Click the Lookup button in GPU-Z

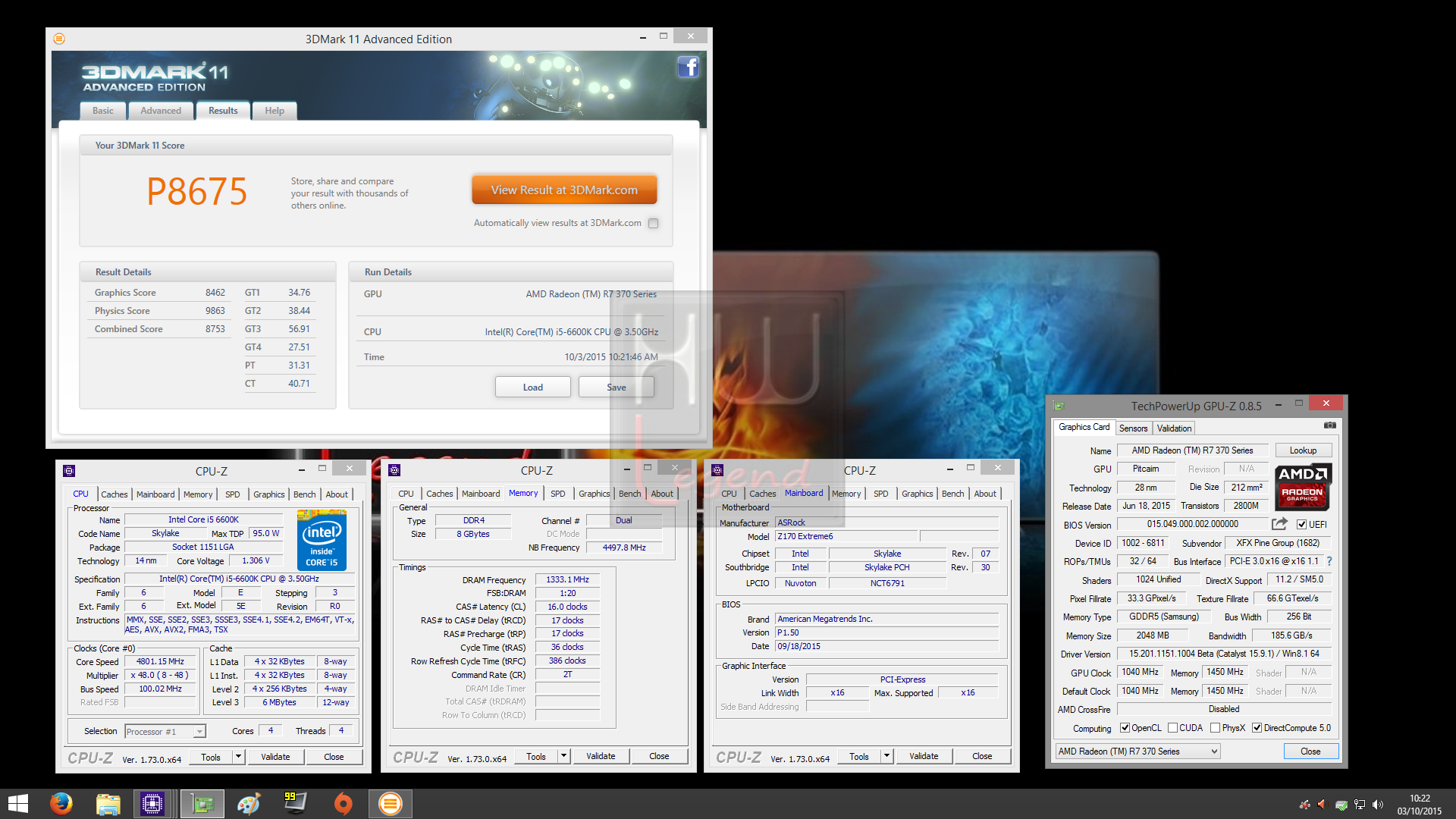point(1303,450)
